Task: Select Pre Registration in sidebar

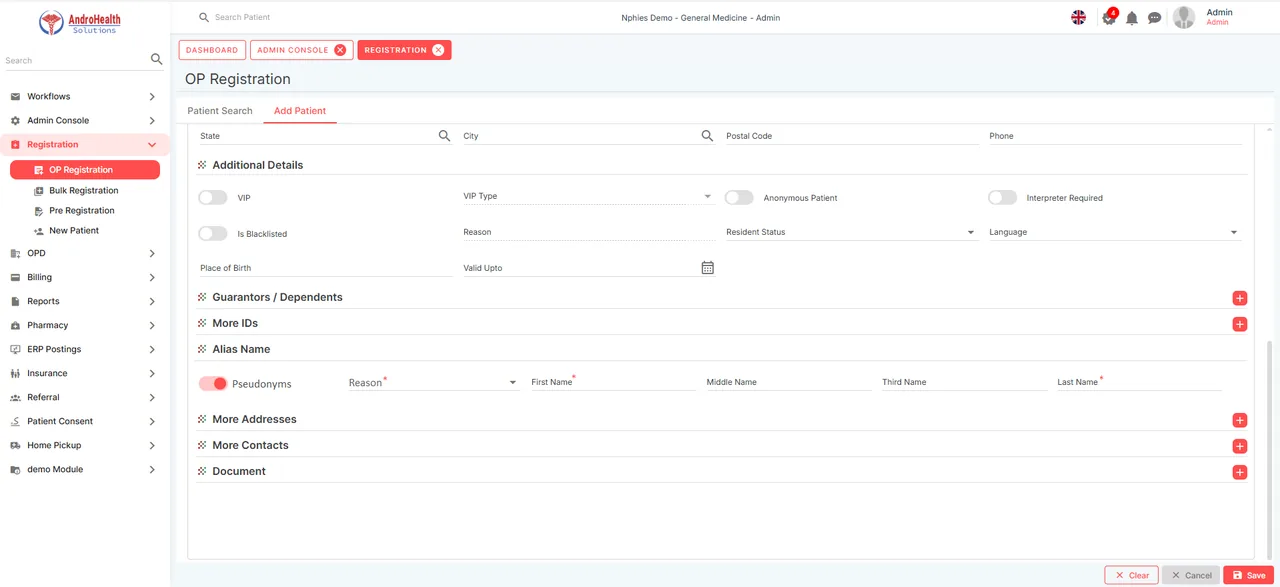Action: [81, 211]
